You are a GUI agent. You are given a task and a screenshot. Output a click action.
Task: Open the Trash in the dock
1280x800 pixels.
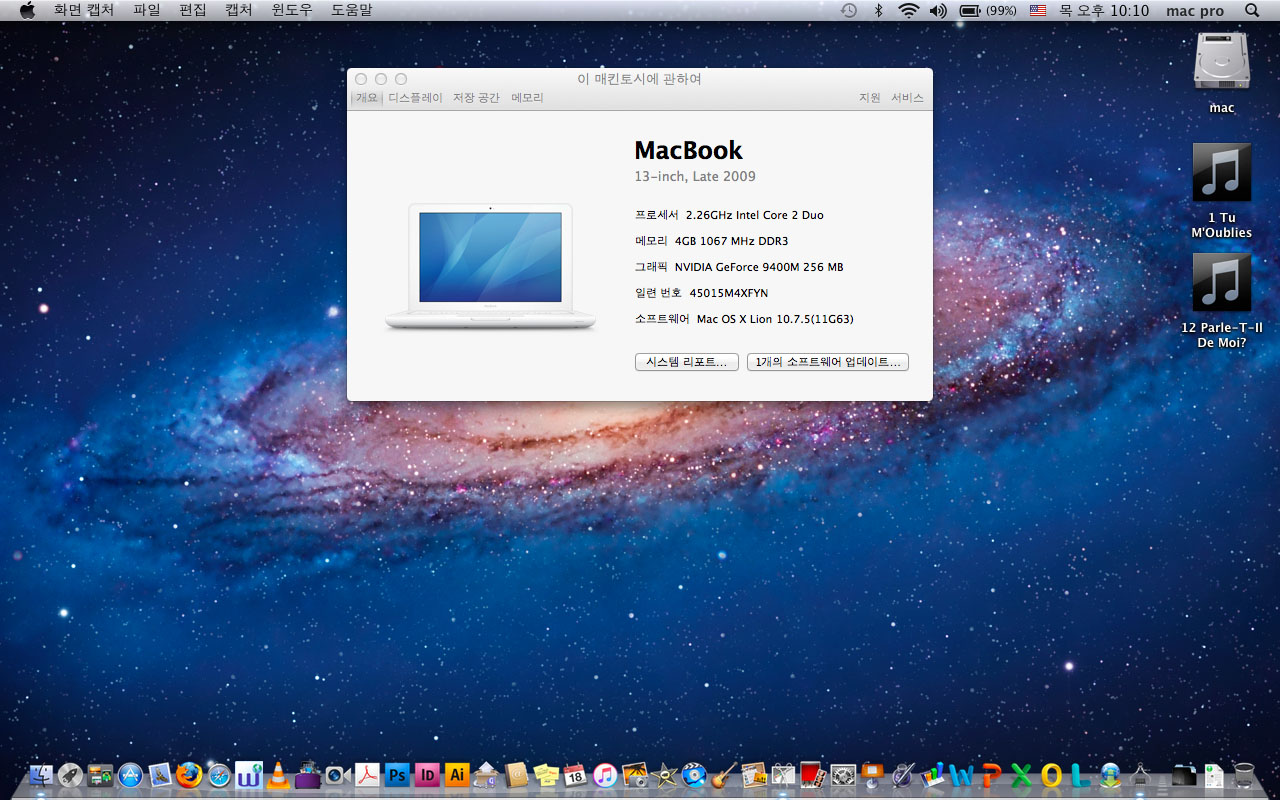1243,775
